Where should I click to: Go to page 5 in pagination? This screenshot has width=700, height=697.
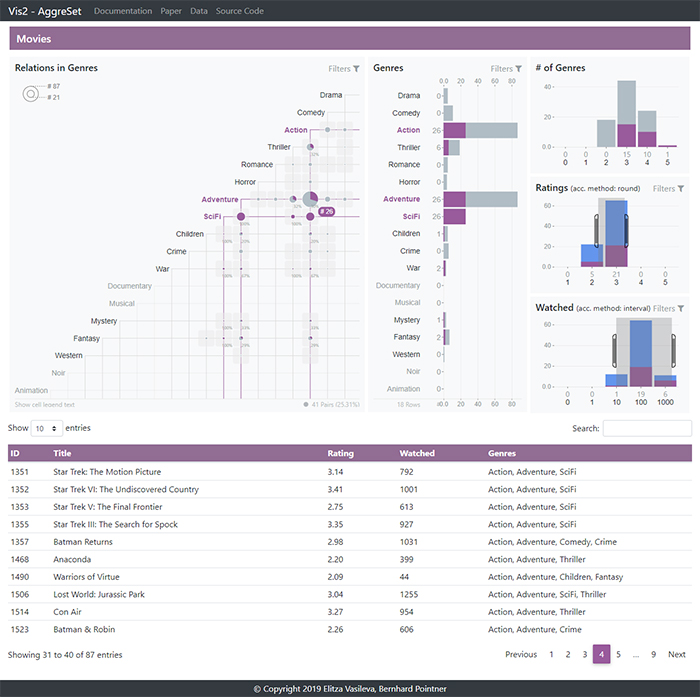618,654
